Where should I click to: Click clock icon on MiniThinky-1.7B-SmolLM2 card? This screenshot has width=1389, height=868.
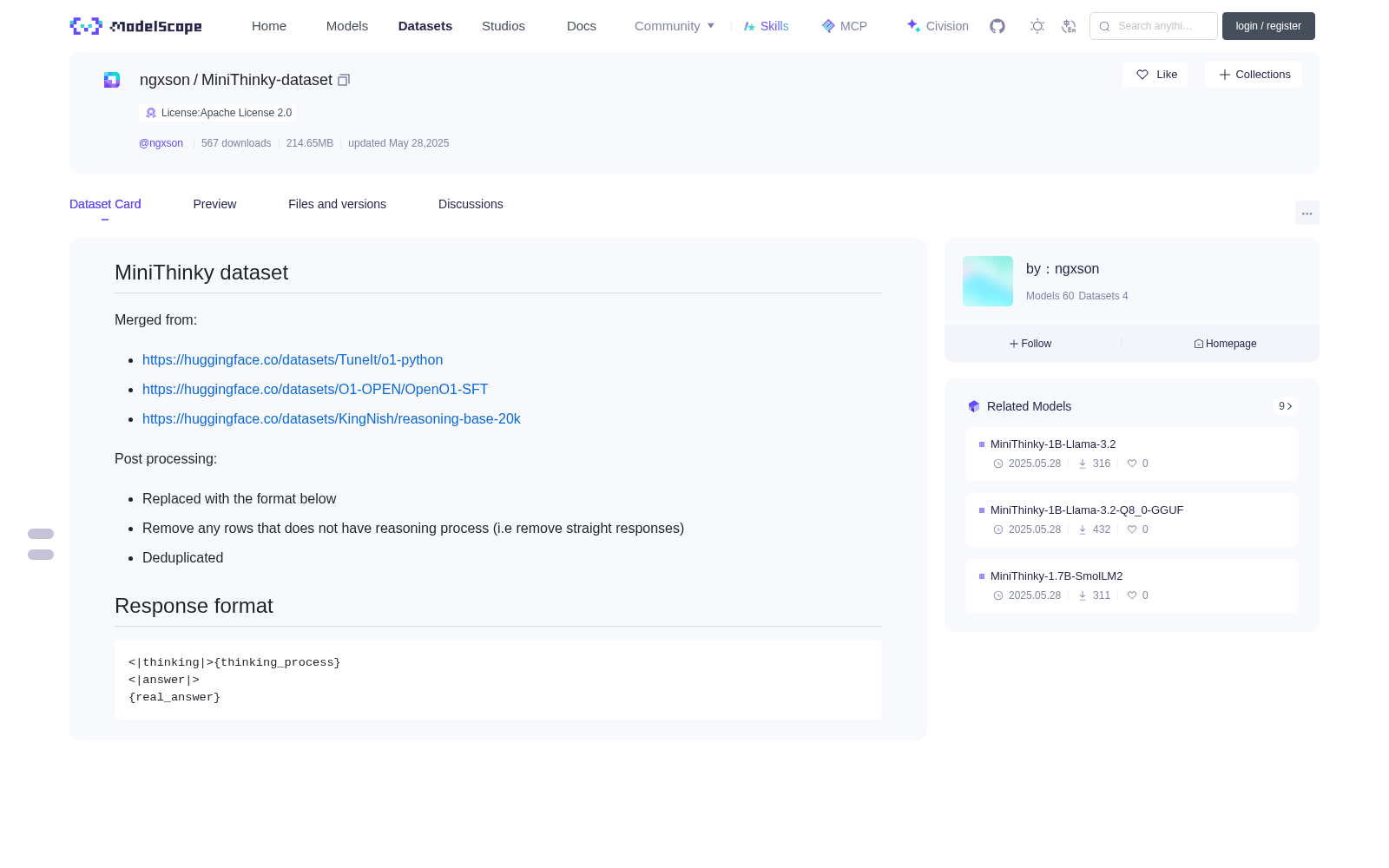998,595
